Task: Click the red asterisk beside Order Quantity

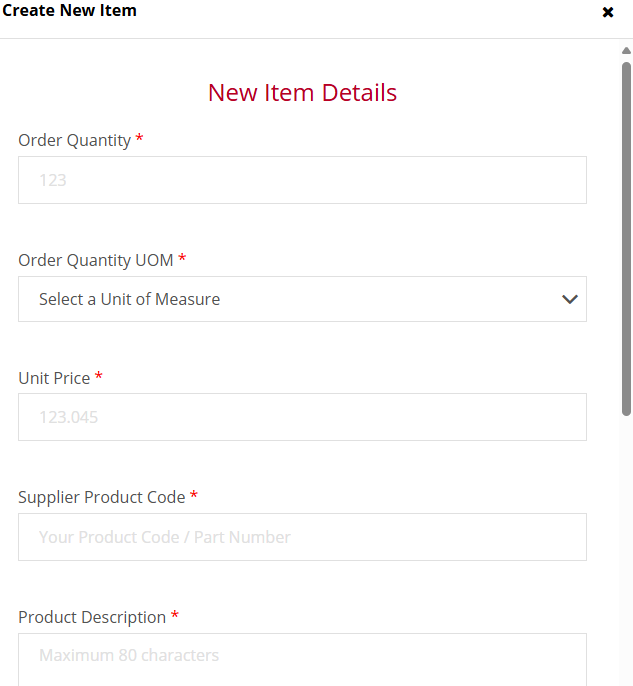Action: click(139, 138)
